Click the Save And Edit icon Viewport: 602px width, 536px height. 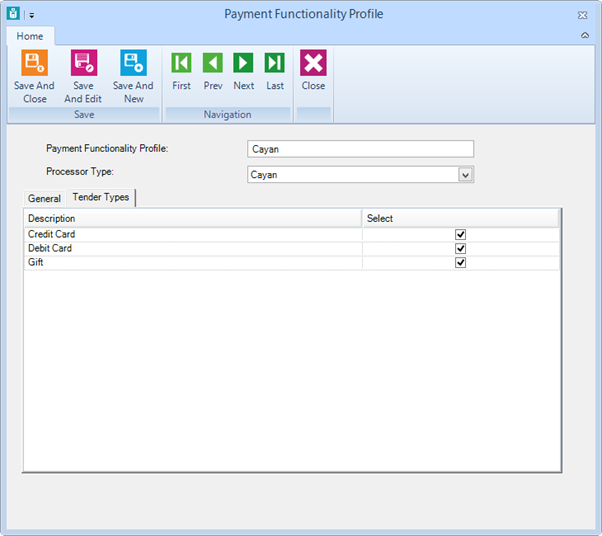pos(84,63)
